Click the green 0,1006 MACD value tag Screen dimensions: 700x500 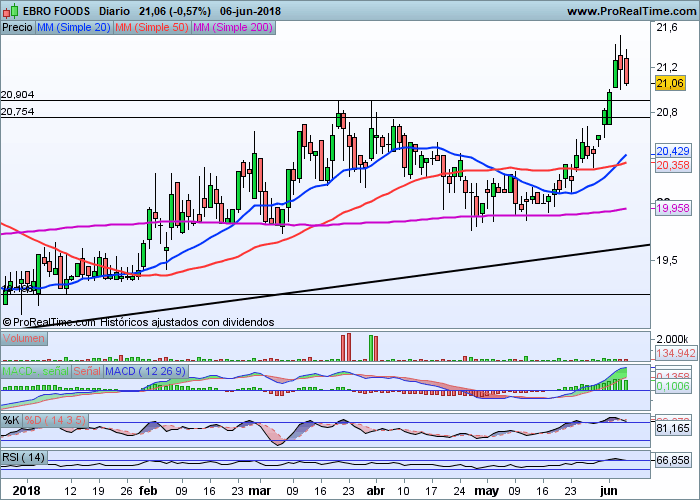(673, 386)
